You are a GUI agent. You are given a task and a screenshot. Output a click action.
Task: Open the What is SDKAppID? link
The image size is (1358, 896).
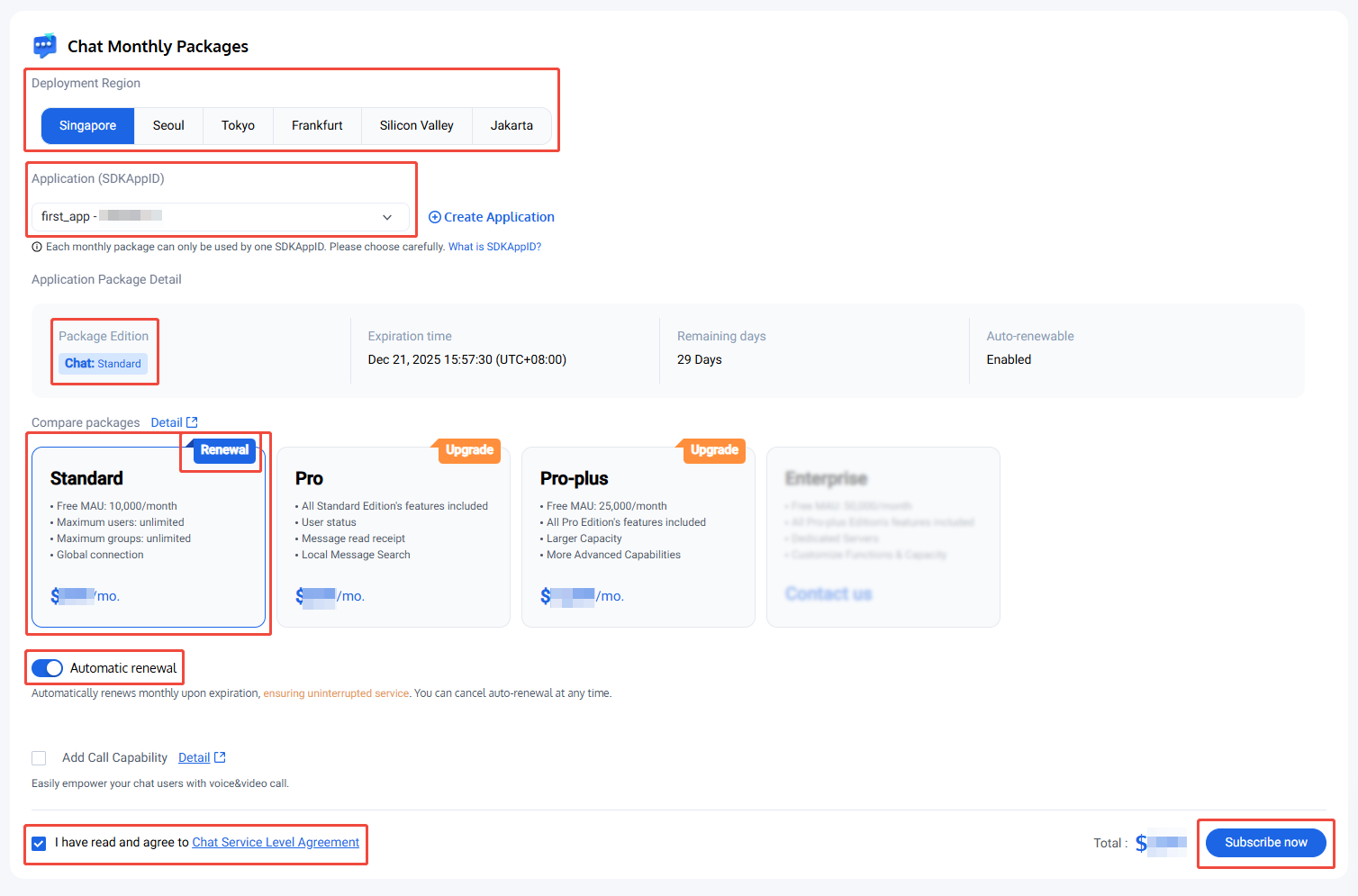point(494,247)
